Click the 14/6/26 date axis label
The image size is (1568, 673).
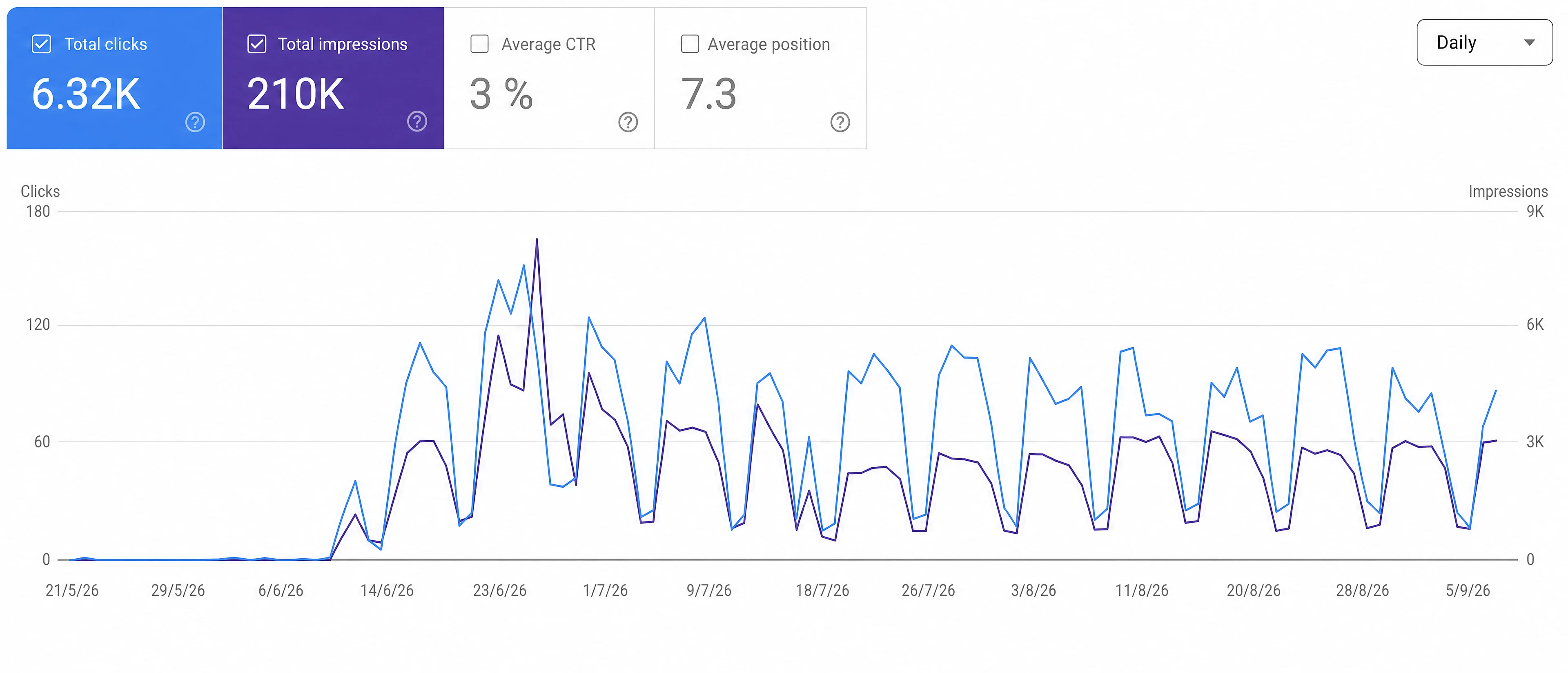click(x=387, y=590)
